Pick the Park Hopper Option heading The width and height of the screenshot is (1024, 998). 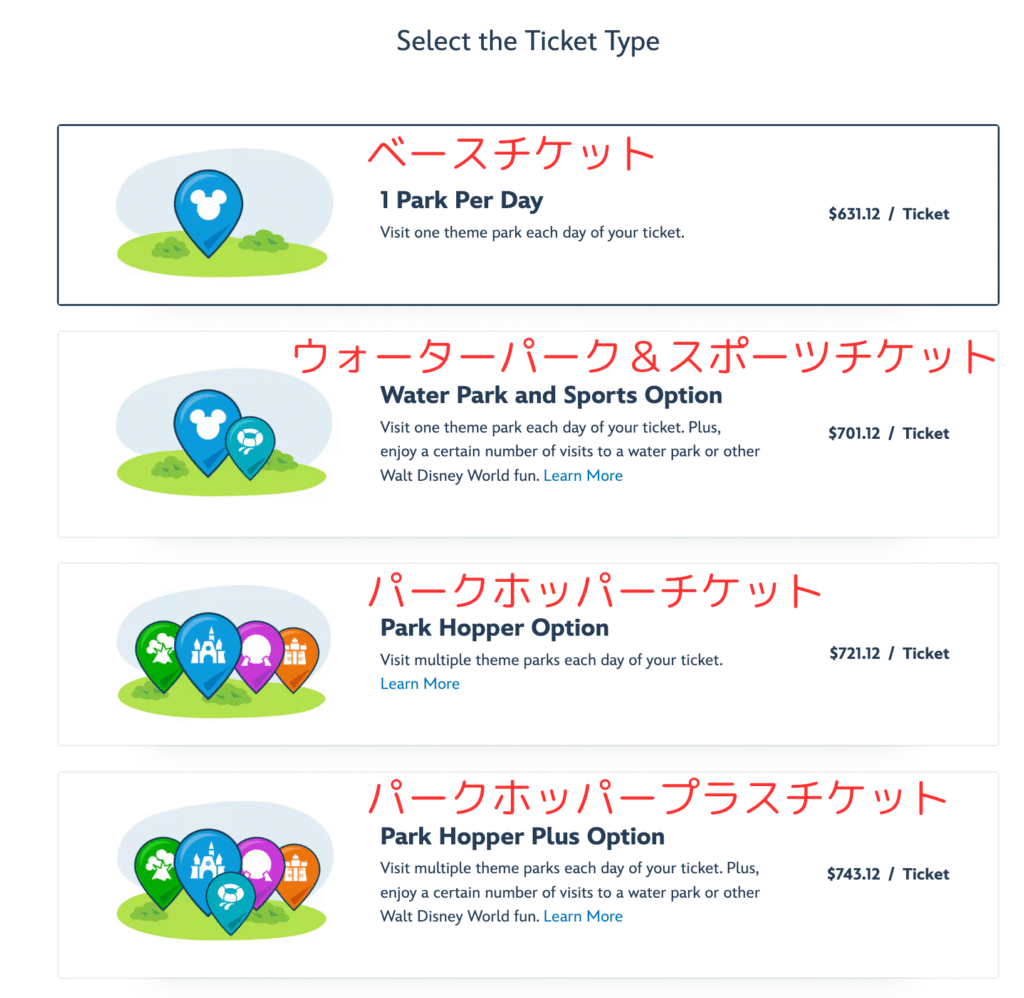click(494, 628)
